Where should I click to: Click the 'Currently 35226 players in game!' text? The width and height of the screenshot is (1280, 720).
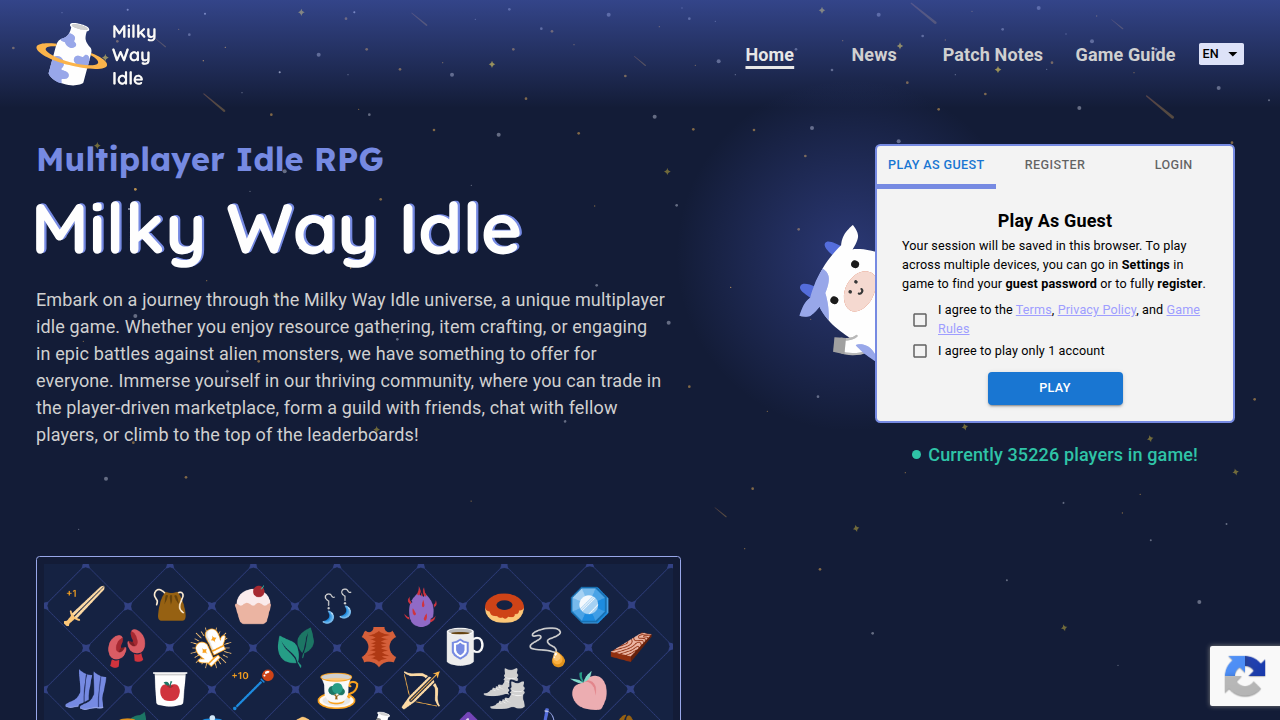coord(1063,455)
